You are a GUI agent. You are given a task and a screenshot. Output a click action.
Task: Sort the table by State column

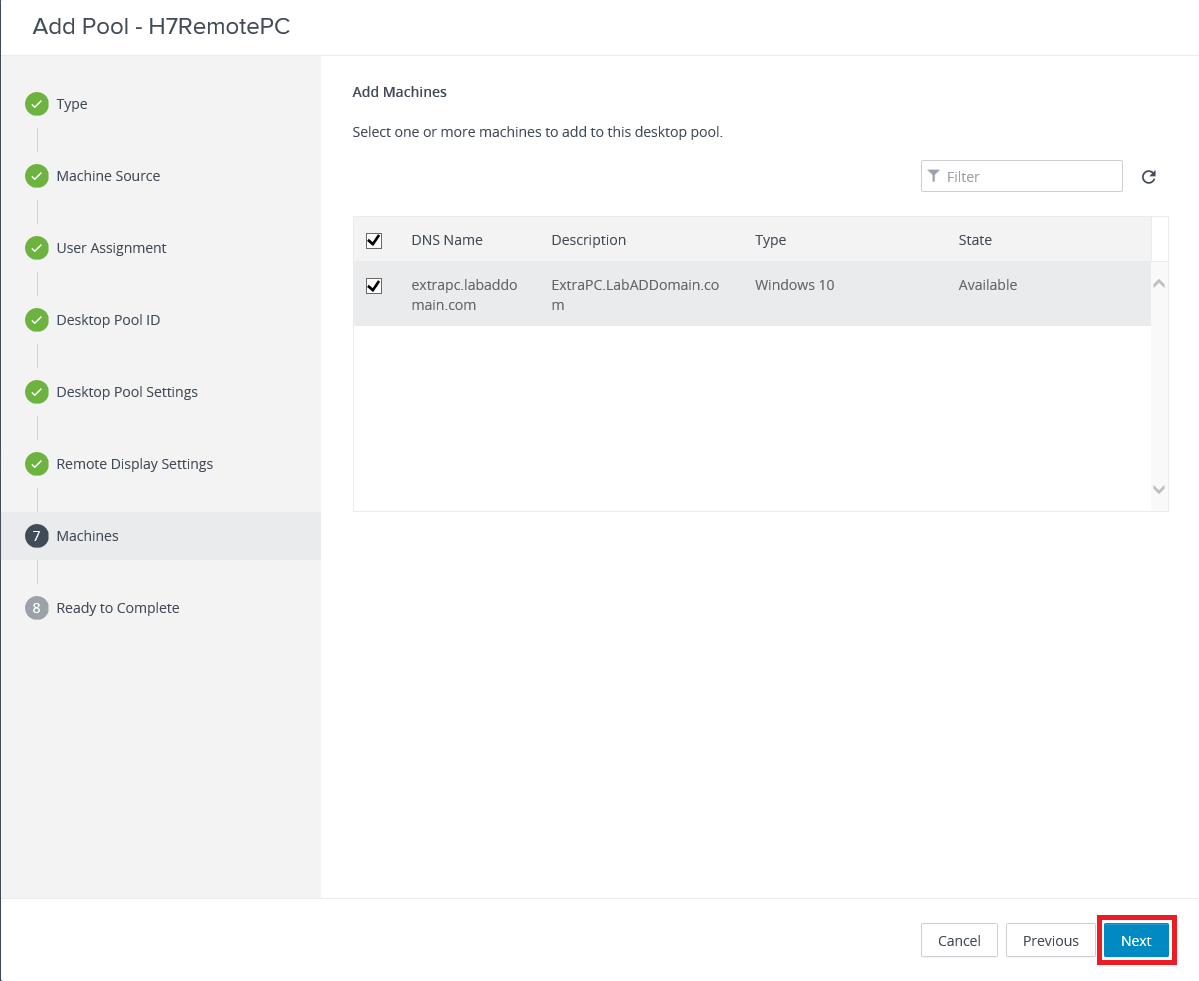click(975, 240)
